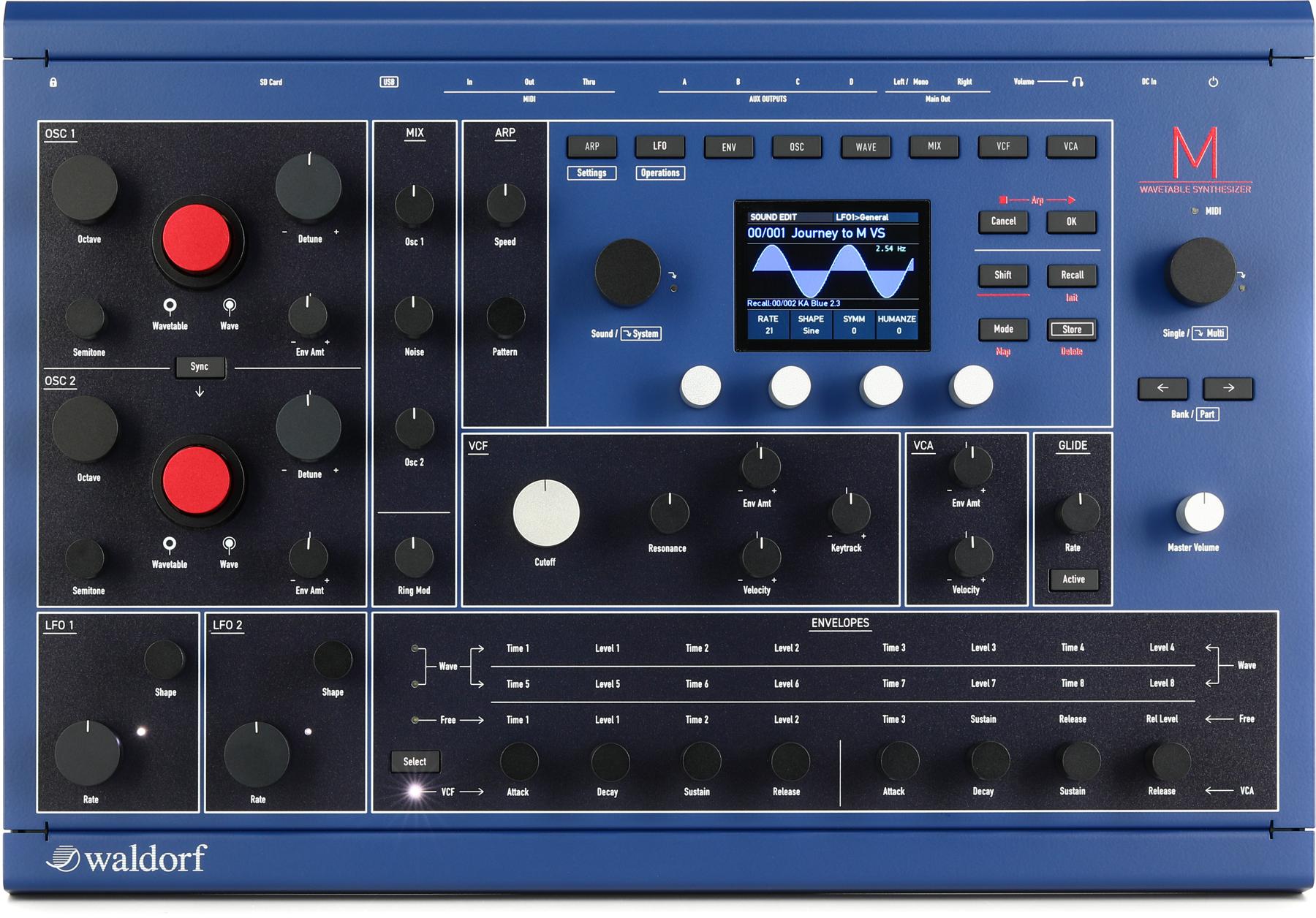
Task: Select the VCA page button
Action: [1071, 146]
